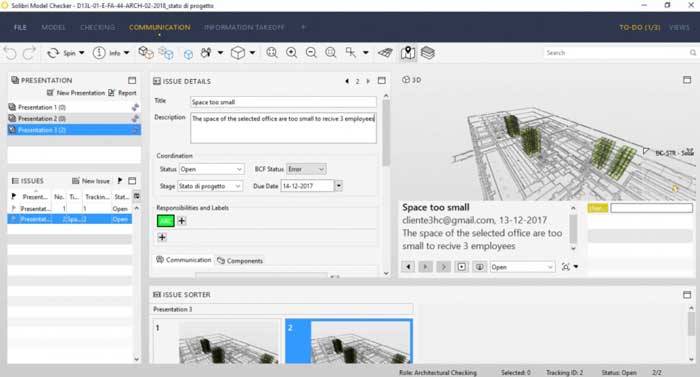Click the zoom window magnifier icon
The height and width of the screenshot is (377, 700).
tap(331, 53)
